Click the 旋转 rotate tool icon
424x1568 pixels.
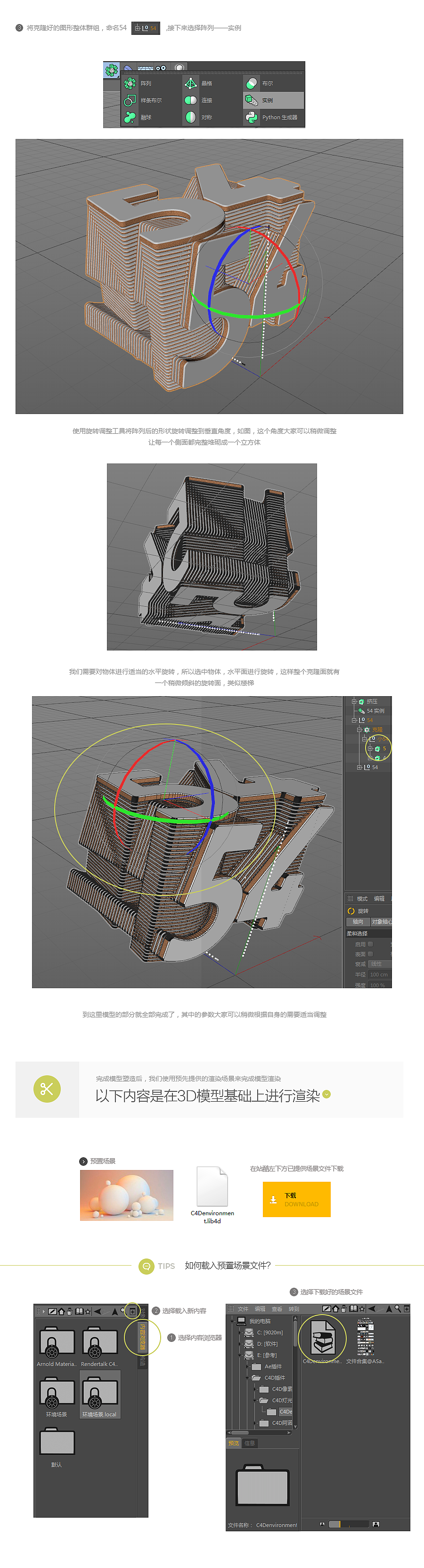click(x=351, y=911)
